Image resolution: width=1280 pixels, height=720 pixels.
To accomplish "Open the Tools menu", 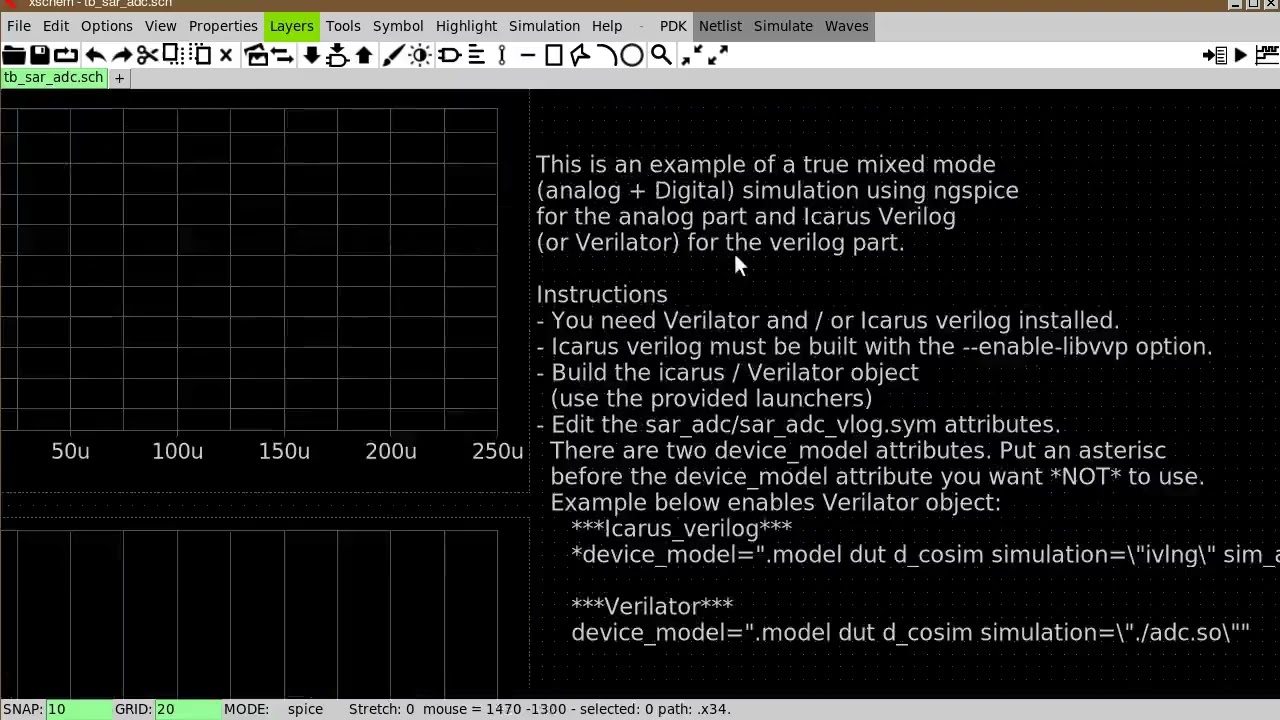I will coord(343,25).
